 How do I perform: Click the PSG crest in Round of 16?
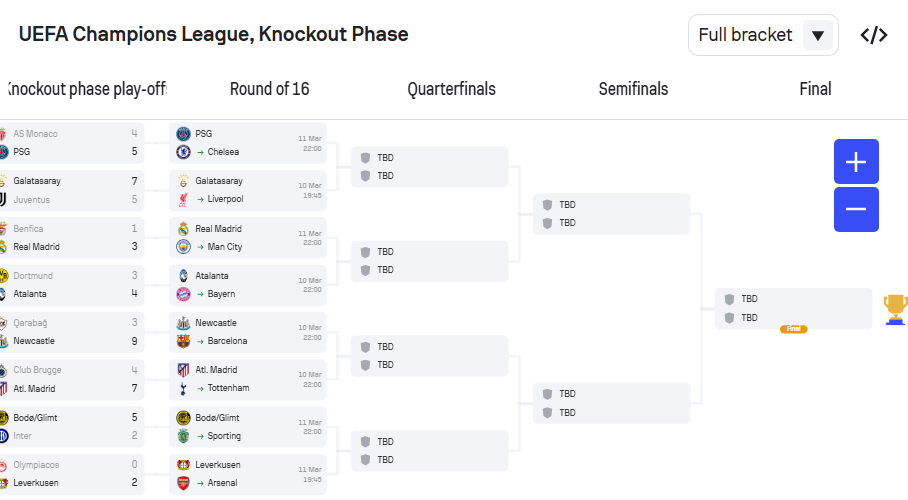(x=183, y=133)
